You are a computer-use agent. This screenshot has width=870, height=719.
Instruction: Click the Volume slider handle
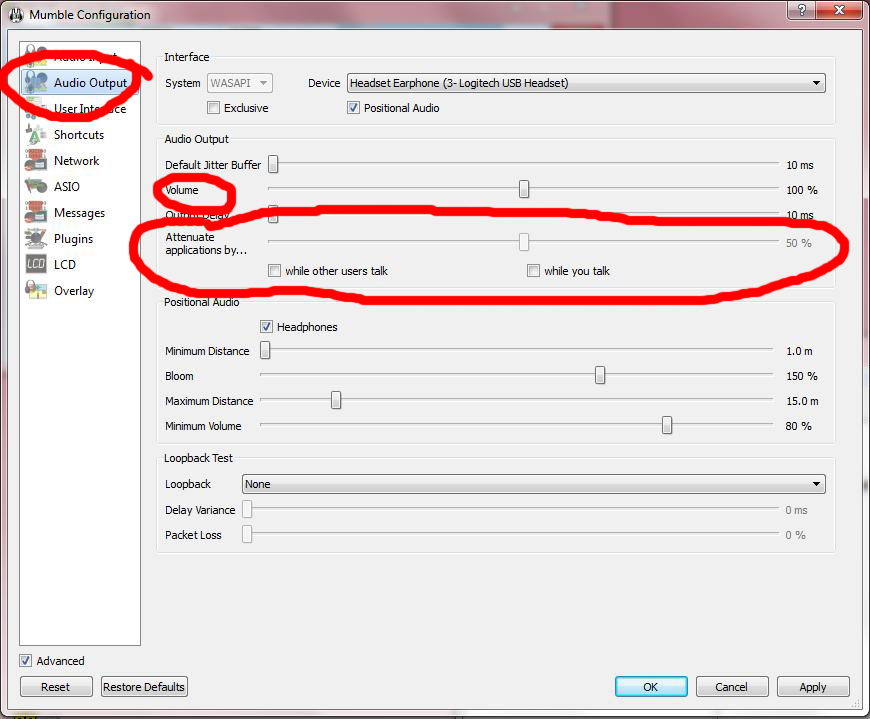point(523,190)
